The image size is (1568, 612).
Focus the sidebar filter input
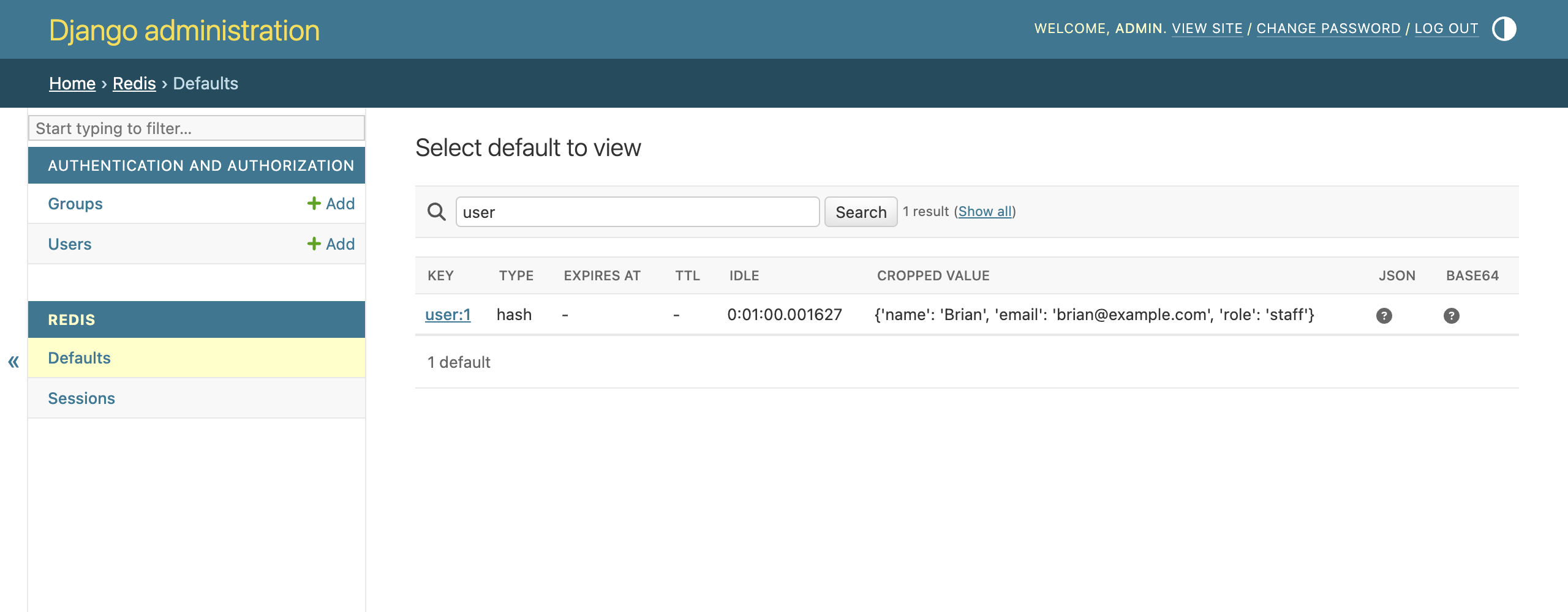(x=197, y=128)
